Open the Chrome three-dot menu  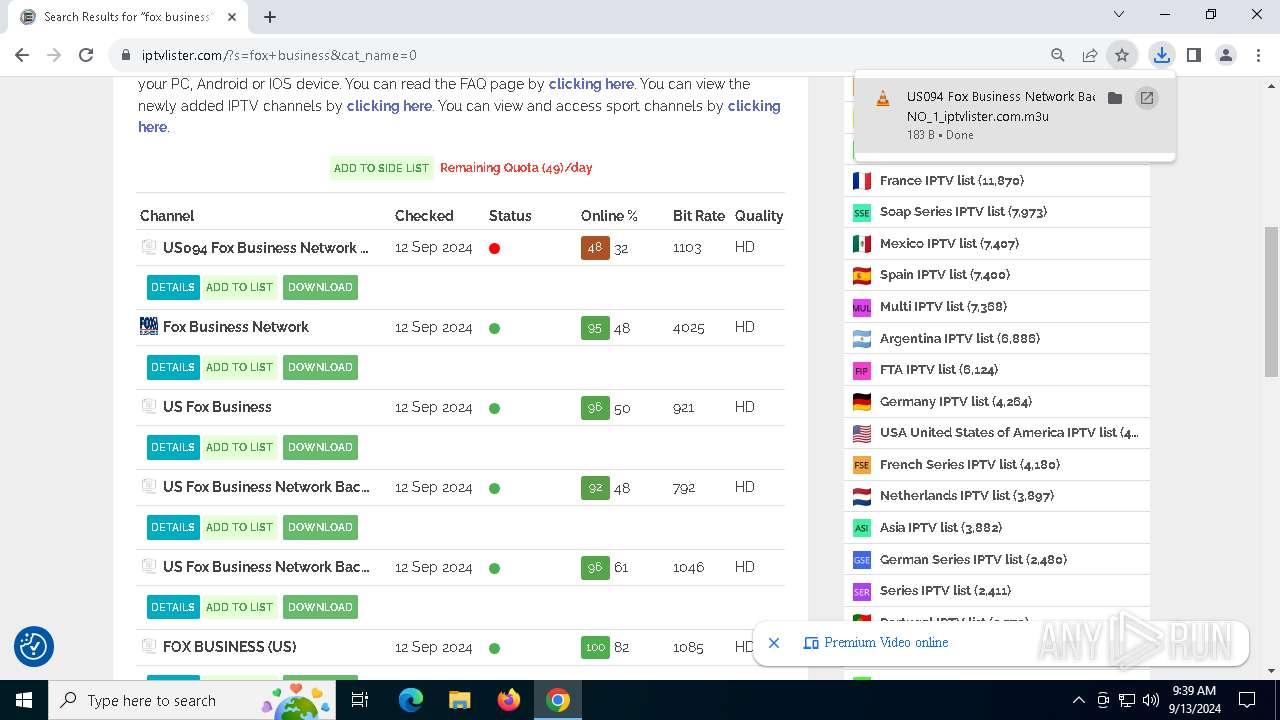(1258, 56)
